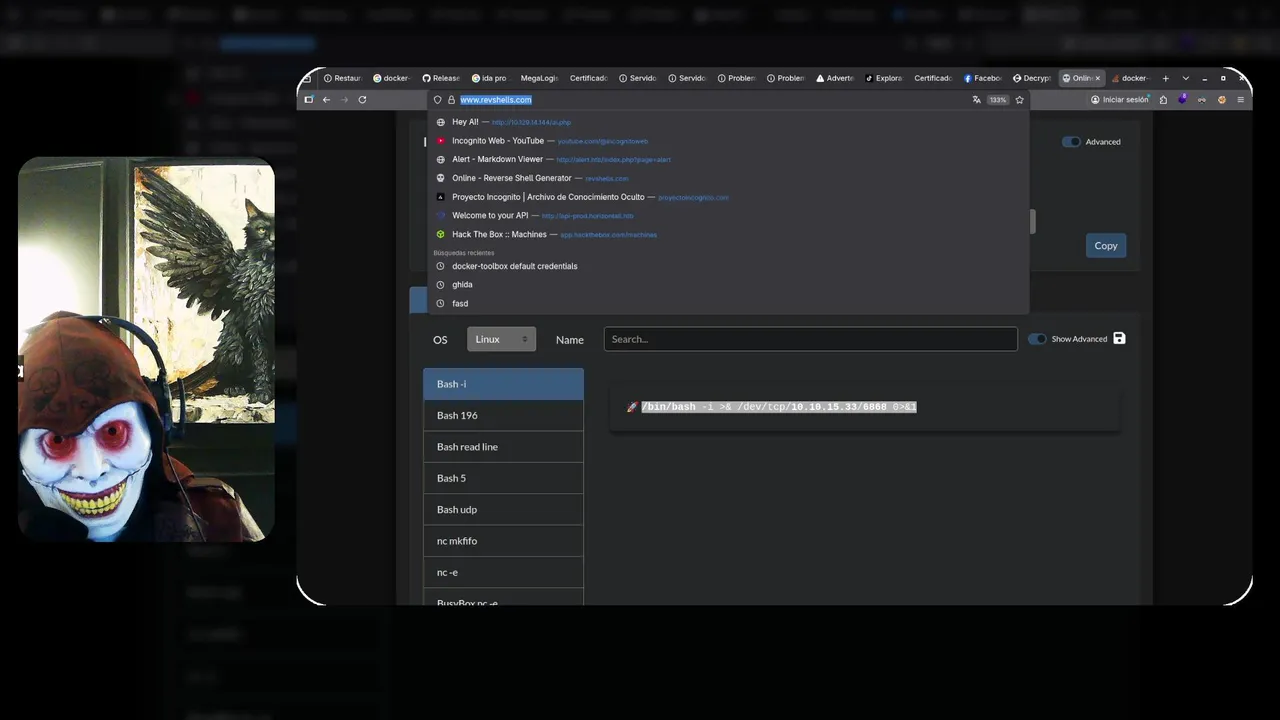
Task: Switch to the Decrypt tab
Action: [1032, 78]
